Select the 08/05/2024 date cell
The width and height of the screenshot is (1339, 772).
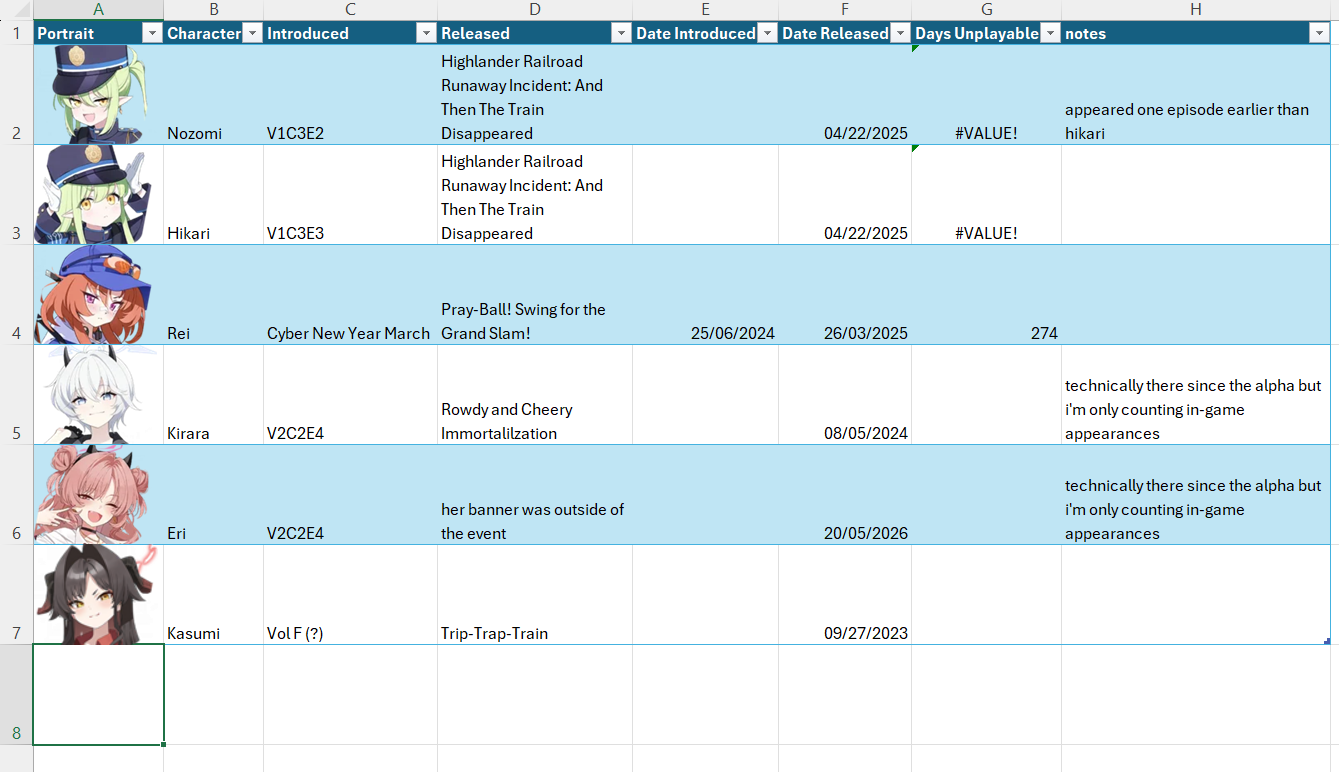[845, 395]
